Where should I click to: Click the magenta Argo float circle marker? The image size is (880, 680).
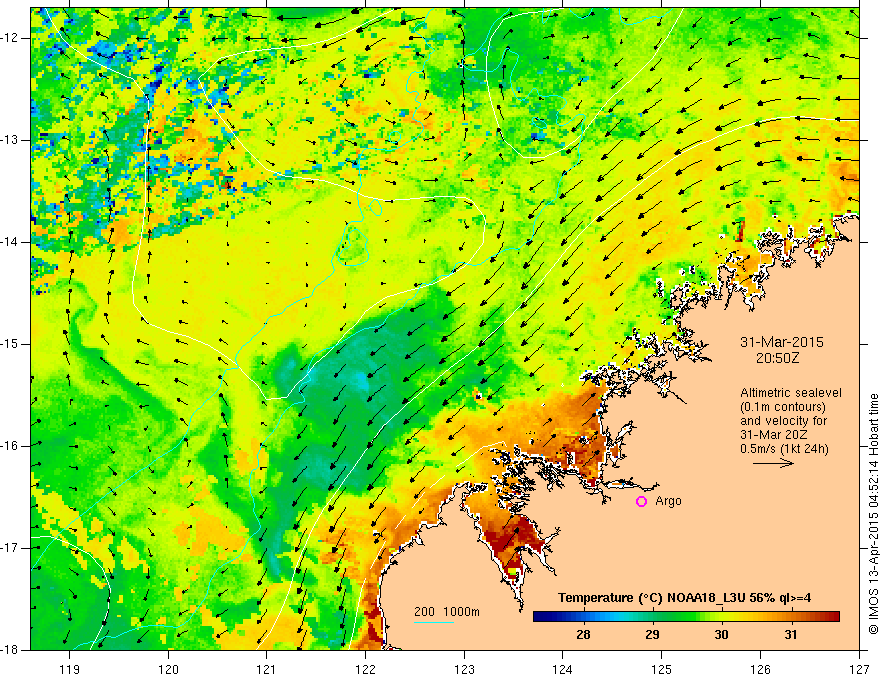click(641, 502)
